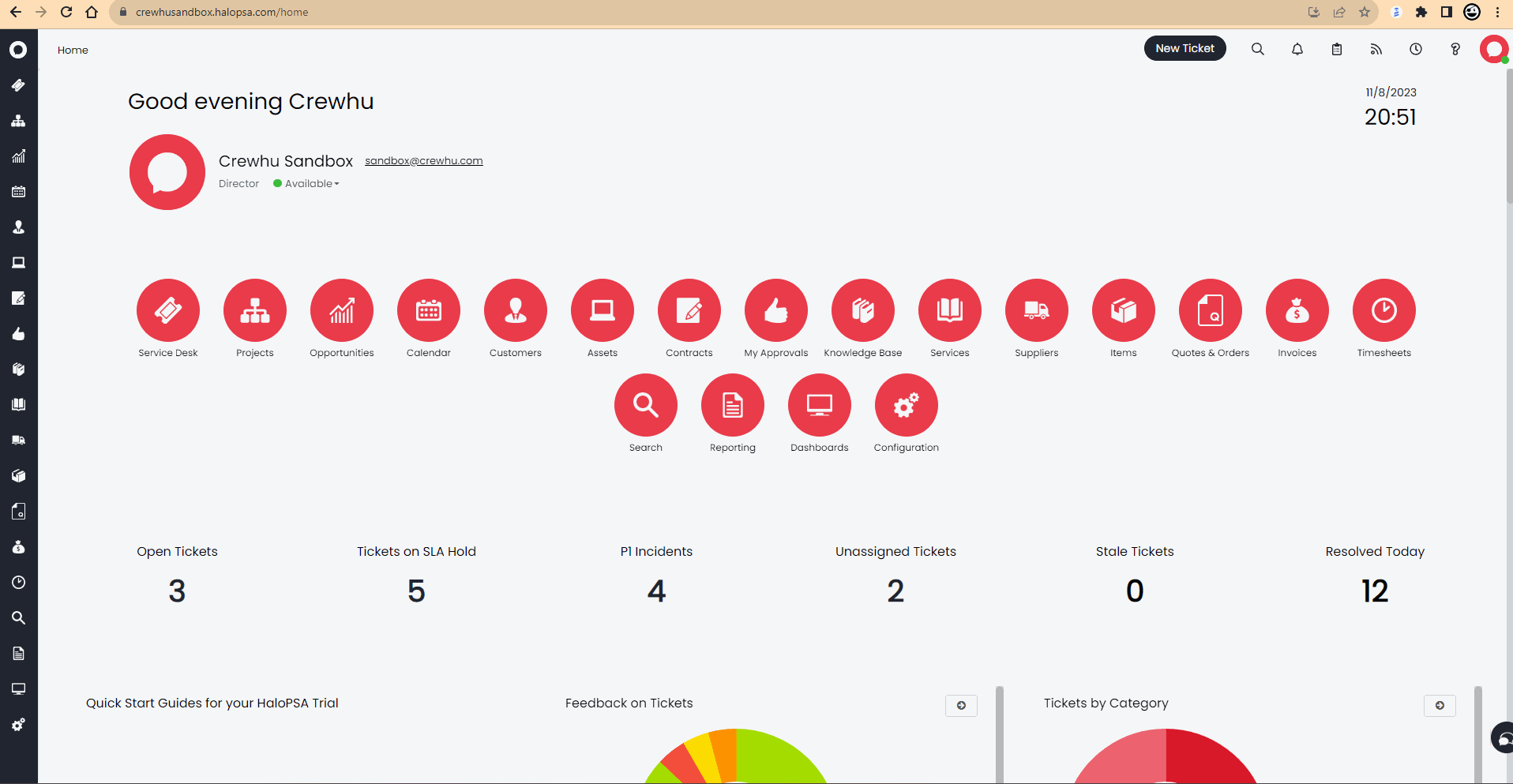Click the user avatar in top right
The width and height of the screenshot is (1513, 784).
[1494, 49]
